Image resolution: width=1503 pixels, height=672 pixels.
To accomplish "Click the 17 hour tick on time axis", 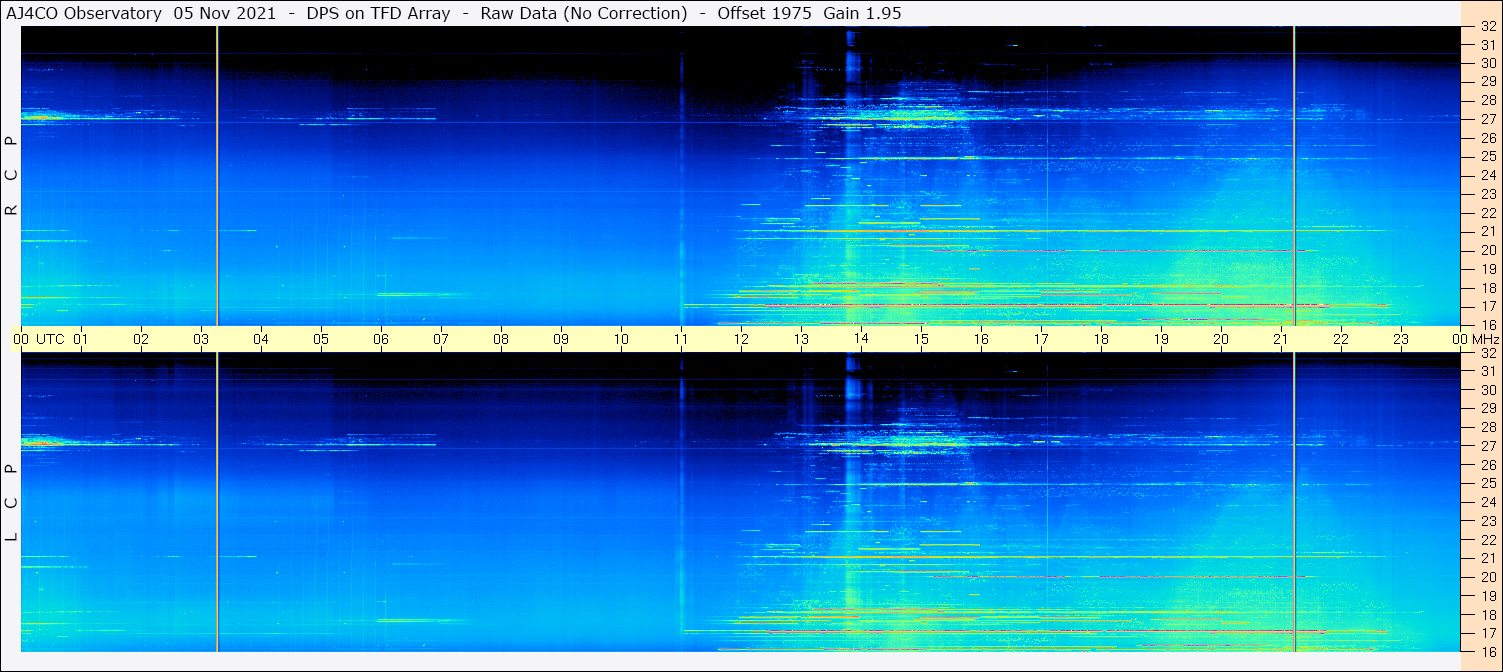I will 1041,339.
